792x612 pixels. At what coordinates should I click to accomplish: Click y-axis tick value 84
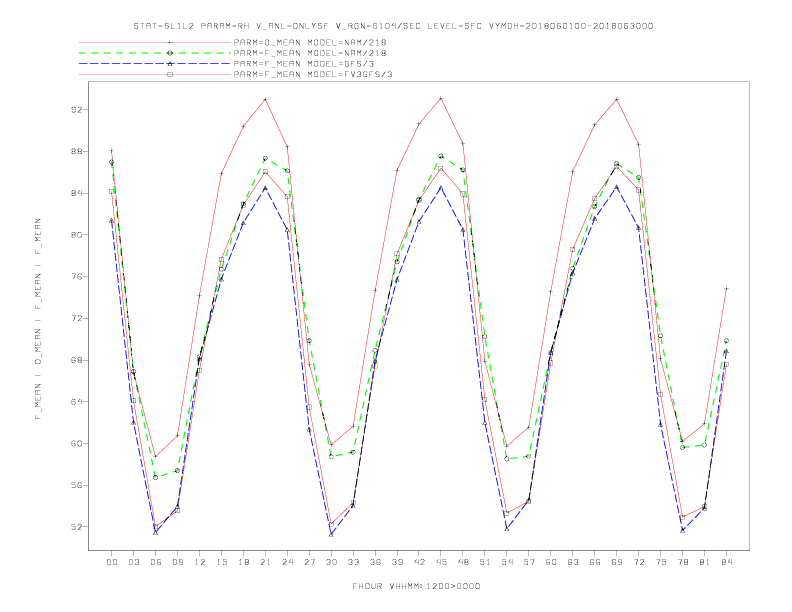[77, 193]
